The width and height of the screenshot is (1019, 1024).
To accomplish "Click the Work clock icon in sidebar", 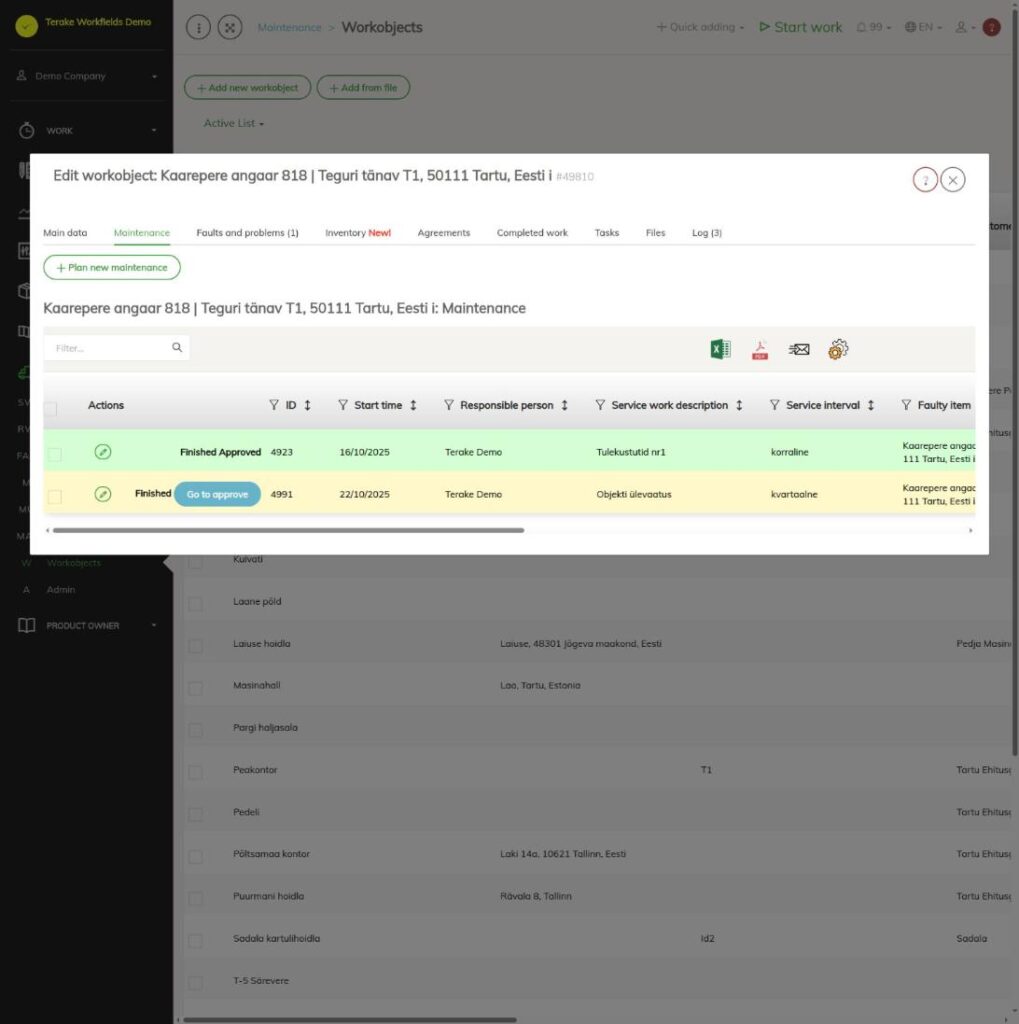I will click(x=27, y=131).
